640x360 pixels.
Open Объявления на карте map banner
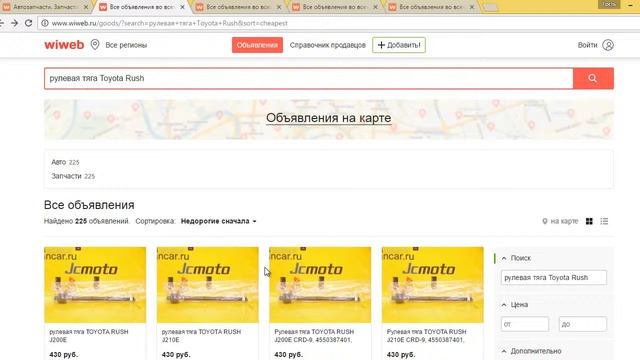coord(329,118)
